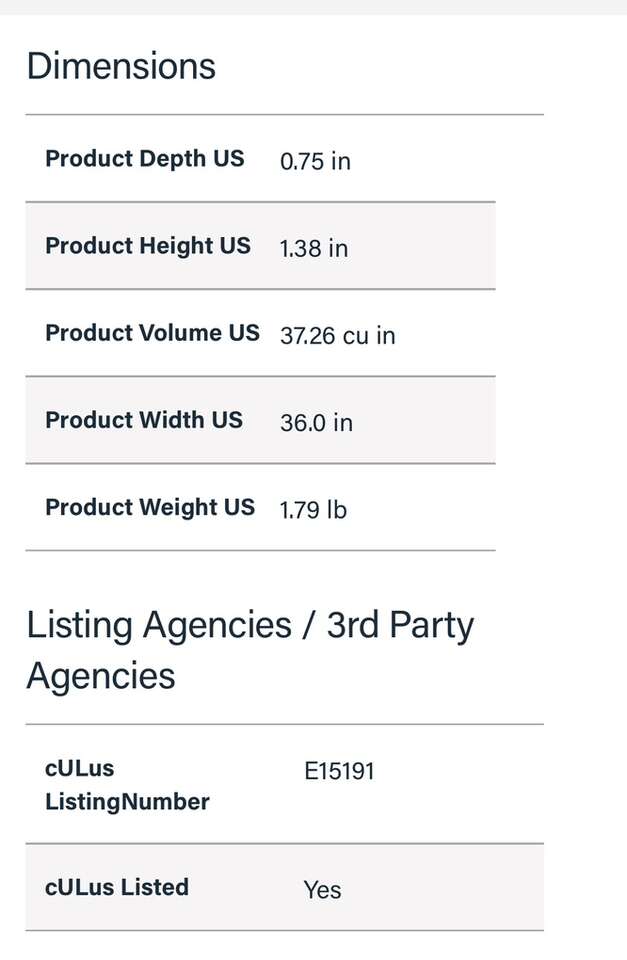Click the 1.38 in height value
The height and width of the screenshot is (960, 627).
coord(314,248)
